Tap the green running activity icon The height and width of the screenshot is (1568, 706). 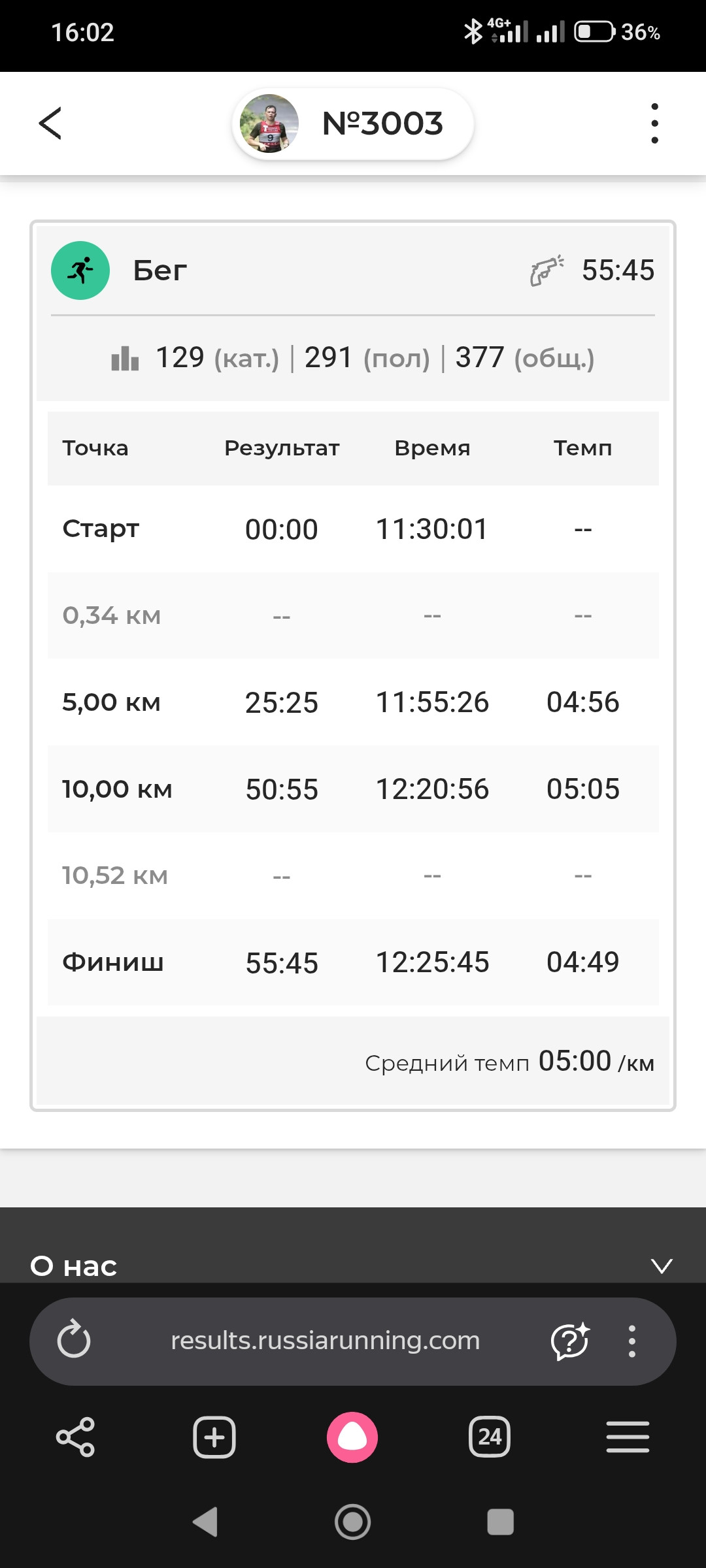pyautogui.click(x=80, y=270)
